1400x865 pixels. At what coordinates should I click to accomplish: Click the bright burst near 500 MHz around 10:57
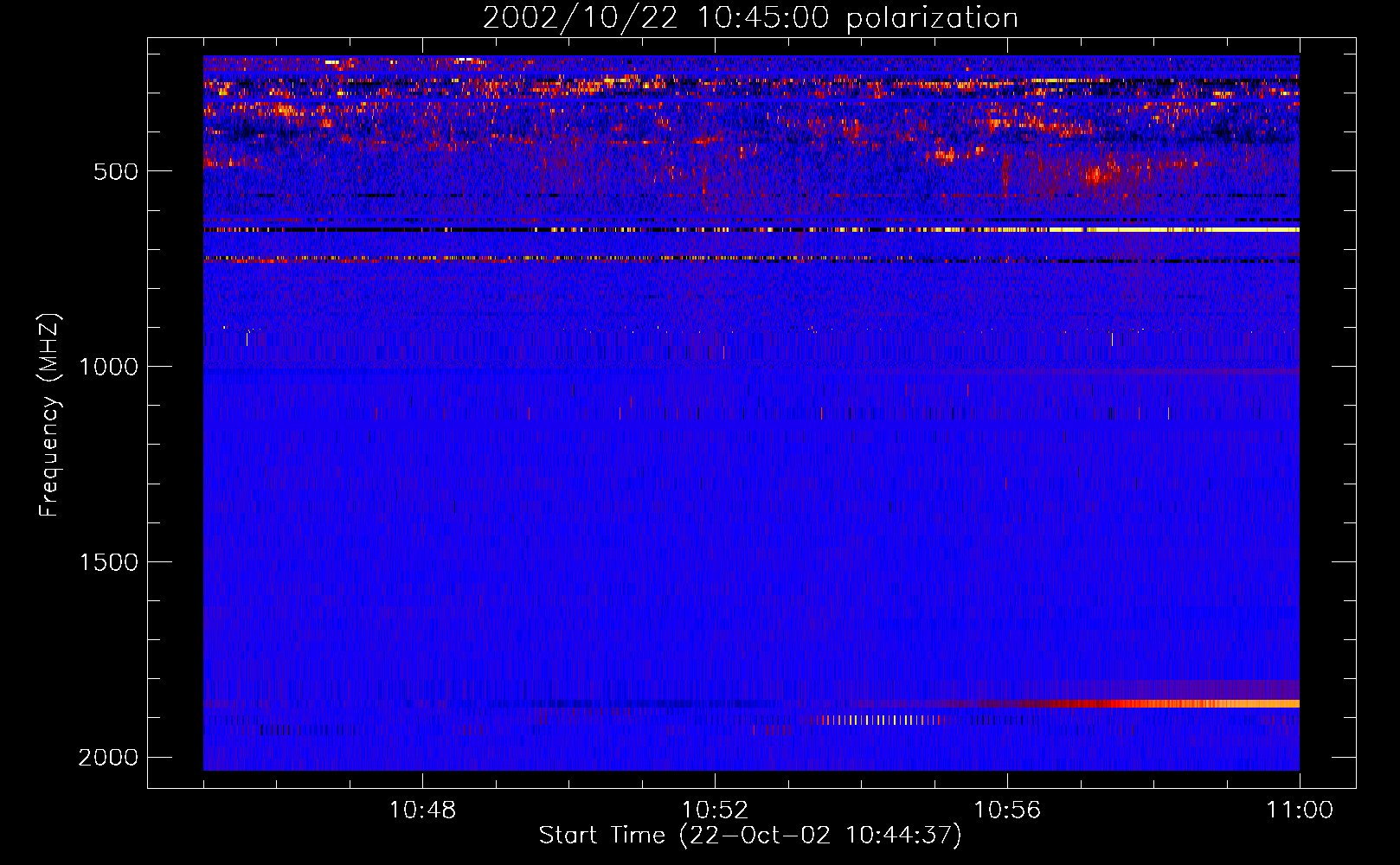pos(1099,173)
